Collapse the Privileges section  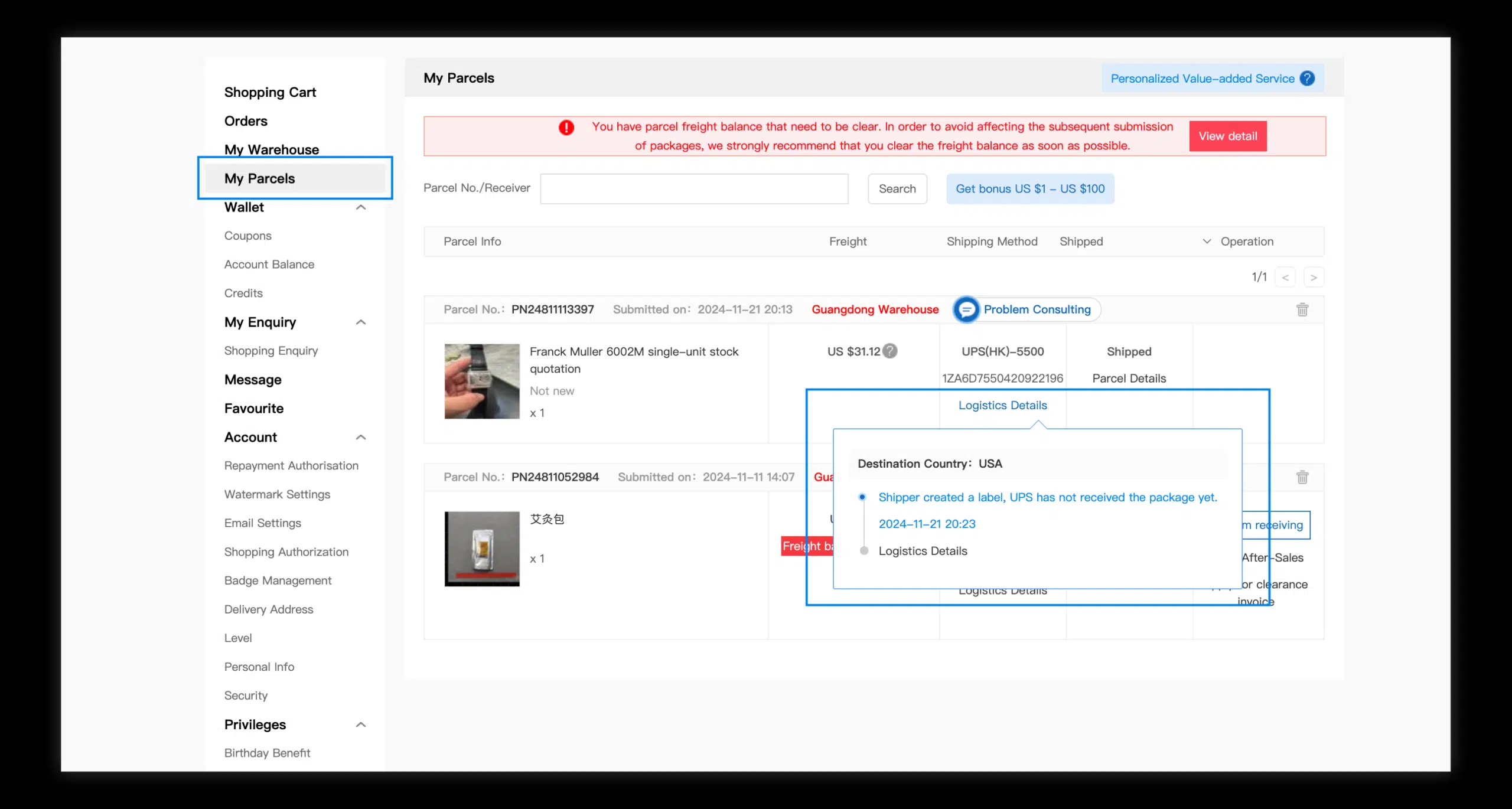[x=361, y=725]
